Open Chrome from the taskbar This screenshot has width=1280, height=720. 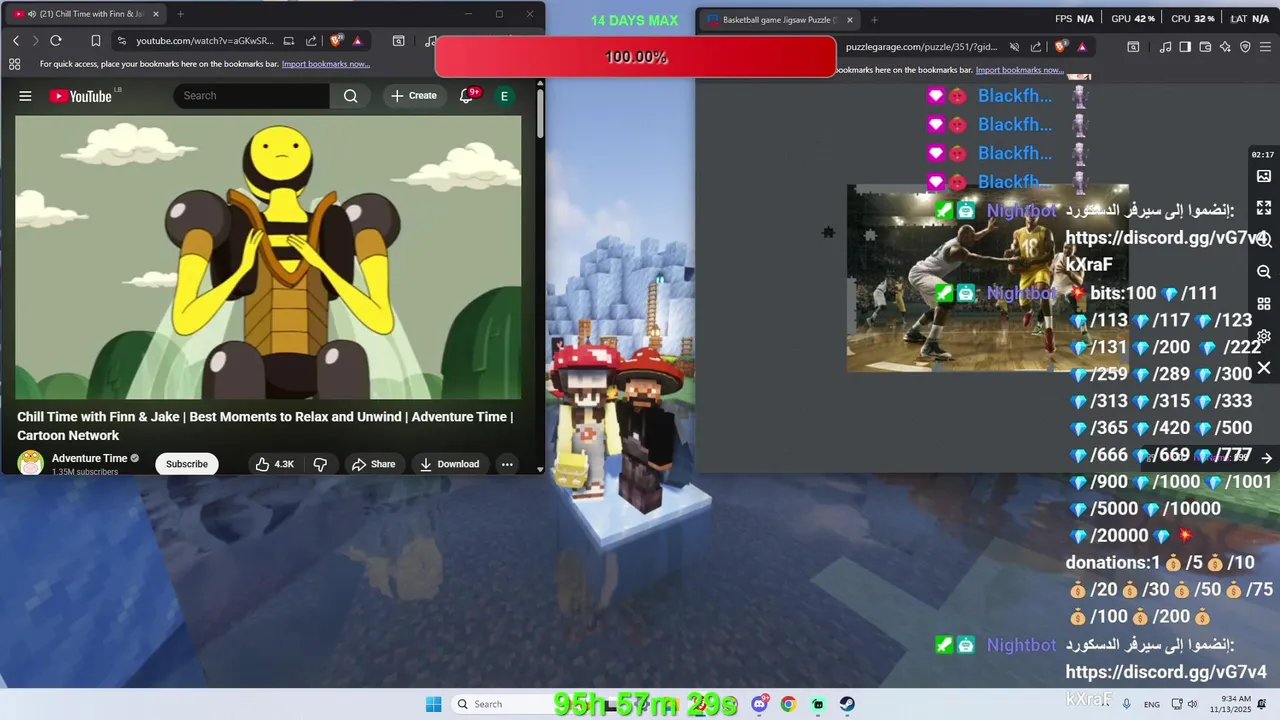[x=788, y=704]
